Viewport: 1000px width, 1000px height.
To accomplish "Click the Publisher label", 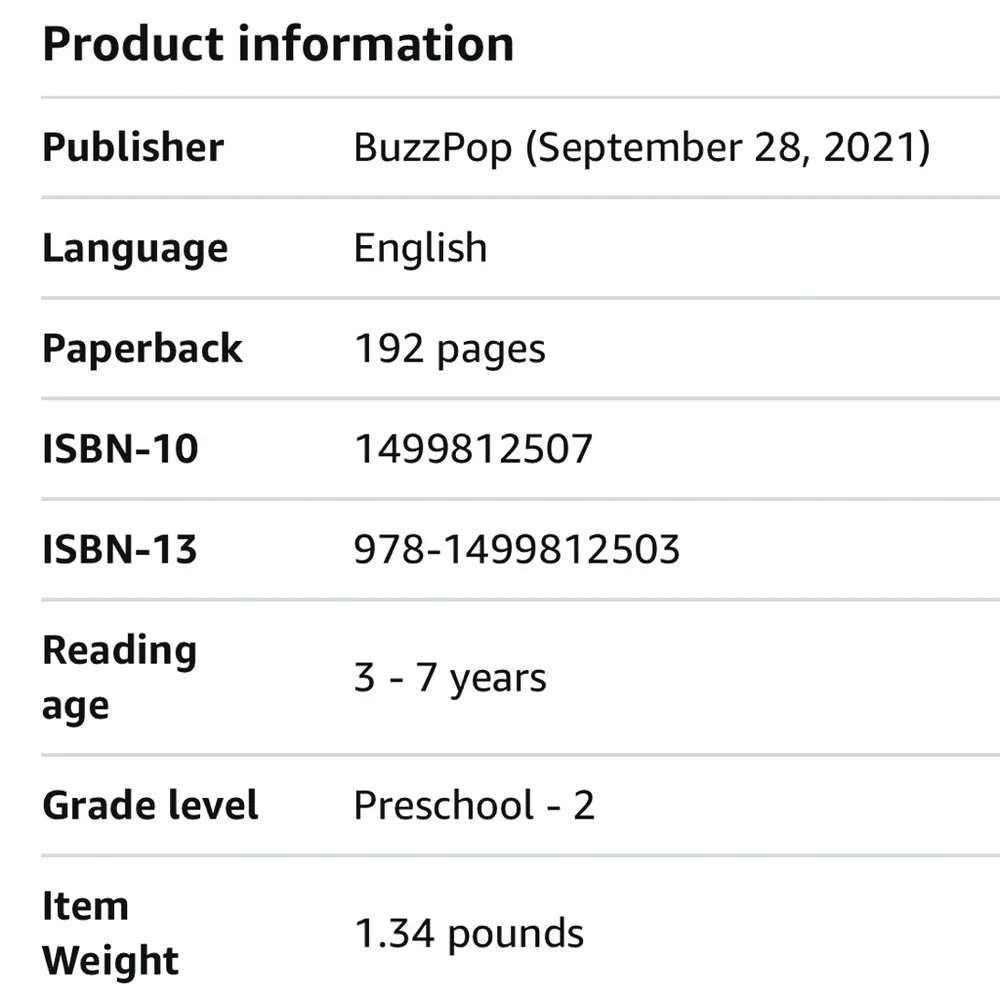I will tap(133, 148).
